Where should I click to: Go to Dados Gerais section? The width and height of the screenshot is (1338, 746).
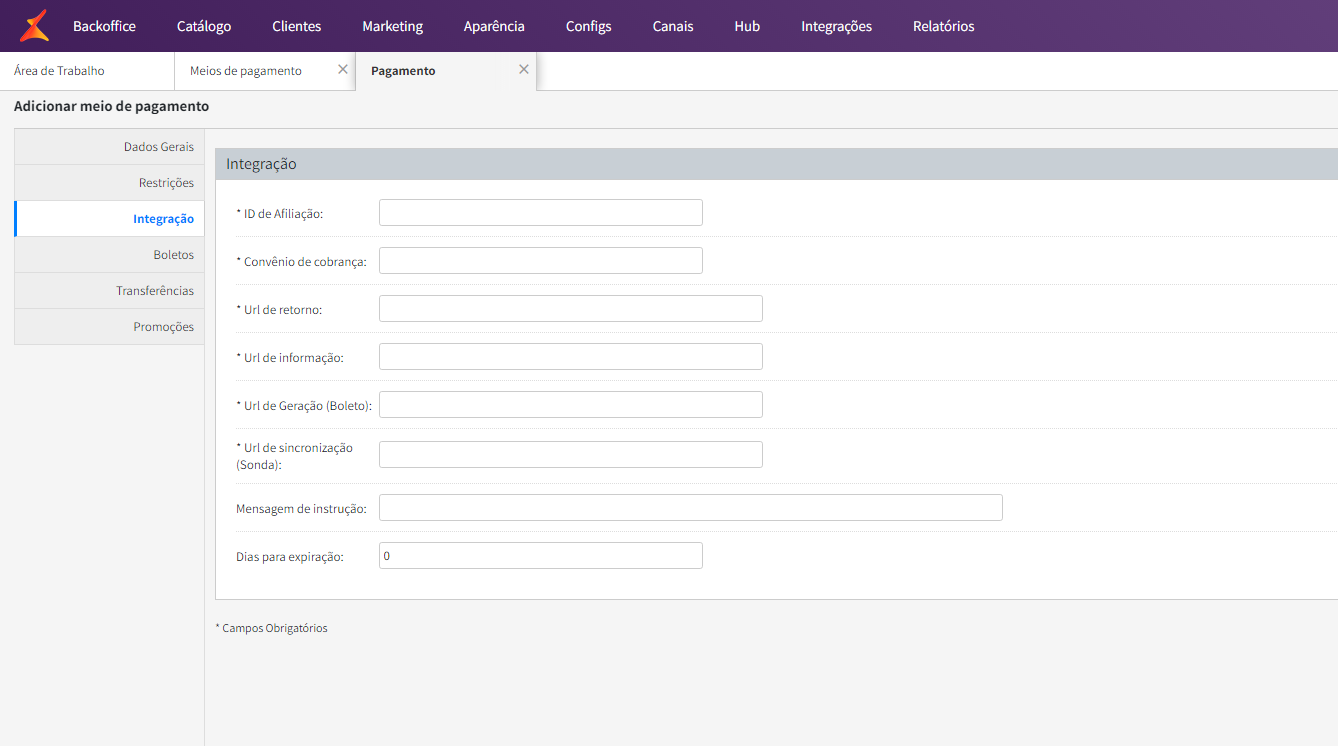pos(109,147)
